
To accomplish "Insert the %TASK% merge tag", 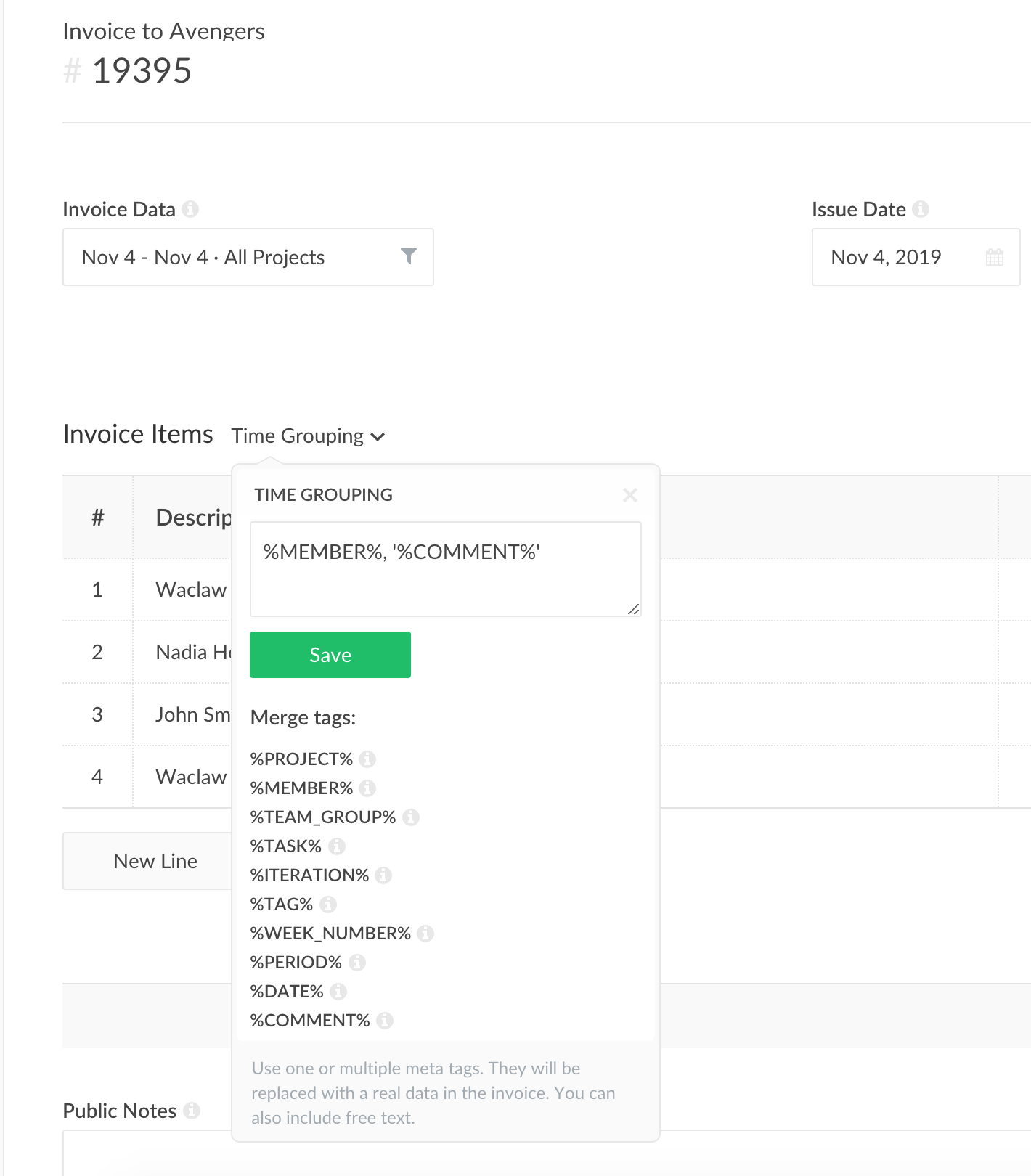I will point(285,846).
